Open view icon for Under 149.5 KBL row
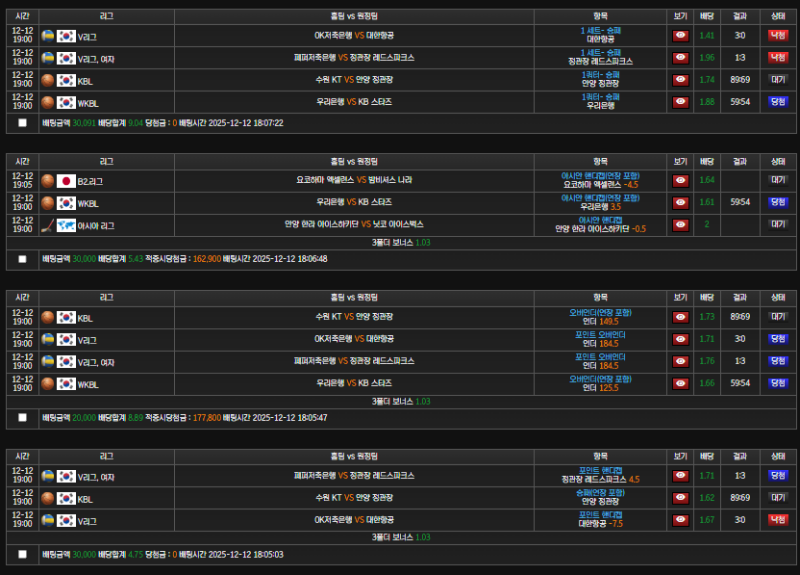 pyautogui.click(x=680, y=317)
